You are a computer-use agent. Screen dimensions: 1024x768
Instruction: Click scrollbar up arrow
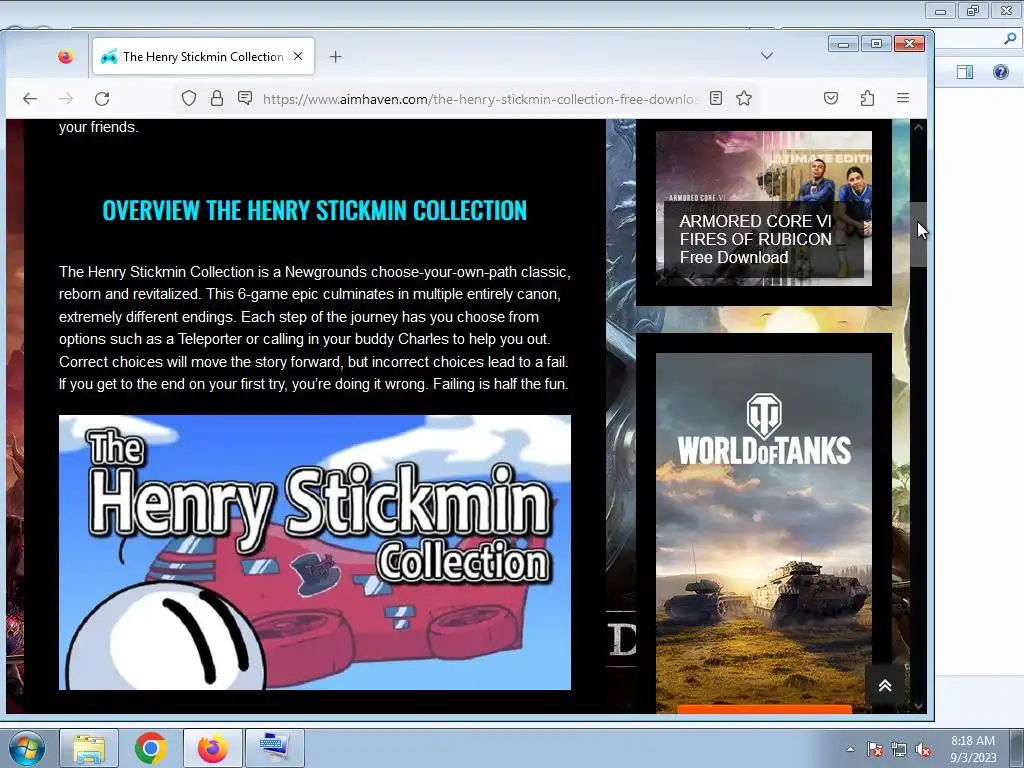click(918, 127)
